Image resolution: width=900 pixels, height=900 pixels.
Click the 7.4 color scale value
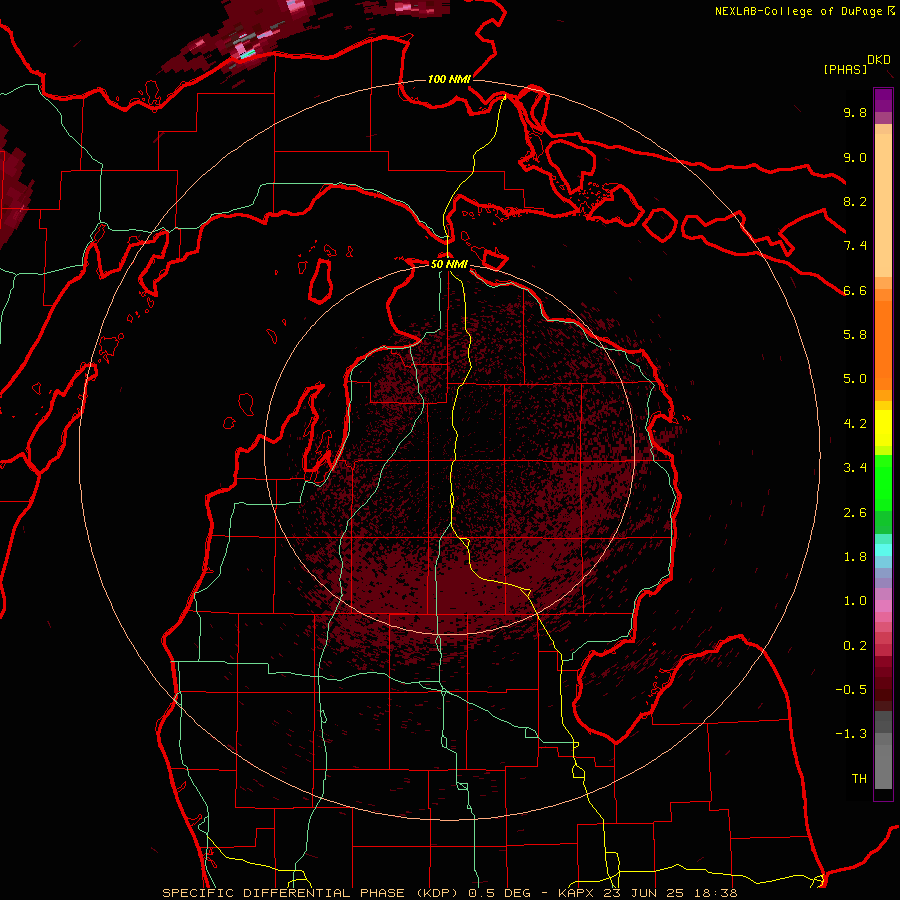(855, 246)
